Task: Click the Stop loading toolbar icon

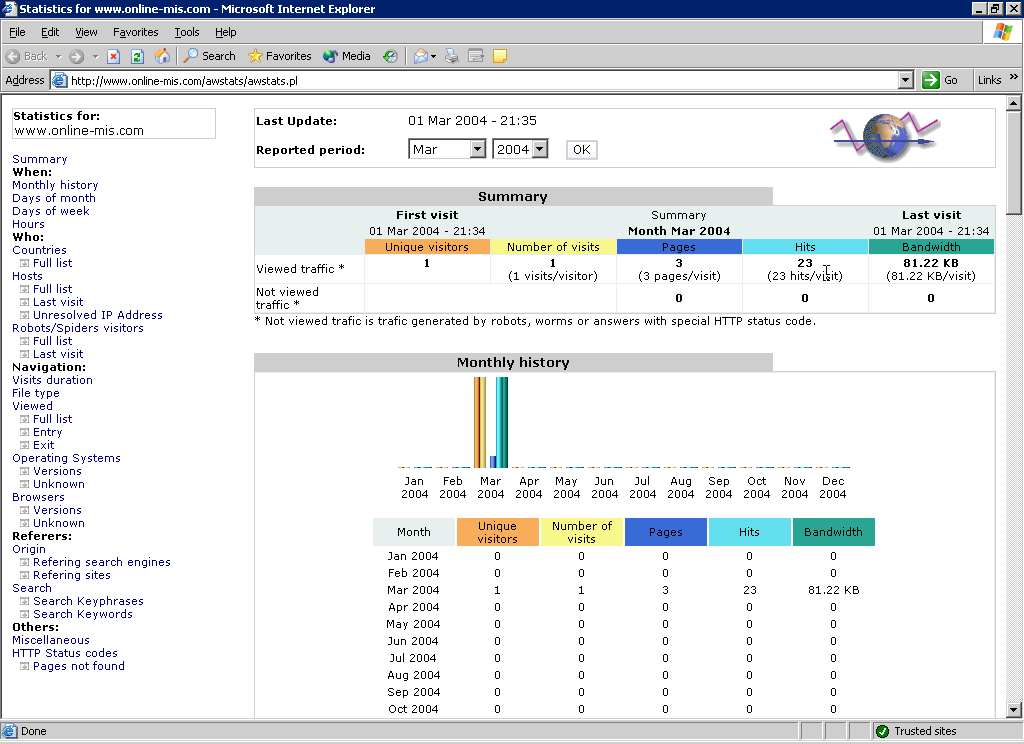Action: click(x=114, y=56)
